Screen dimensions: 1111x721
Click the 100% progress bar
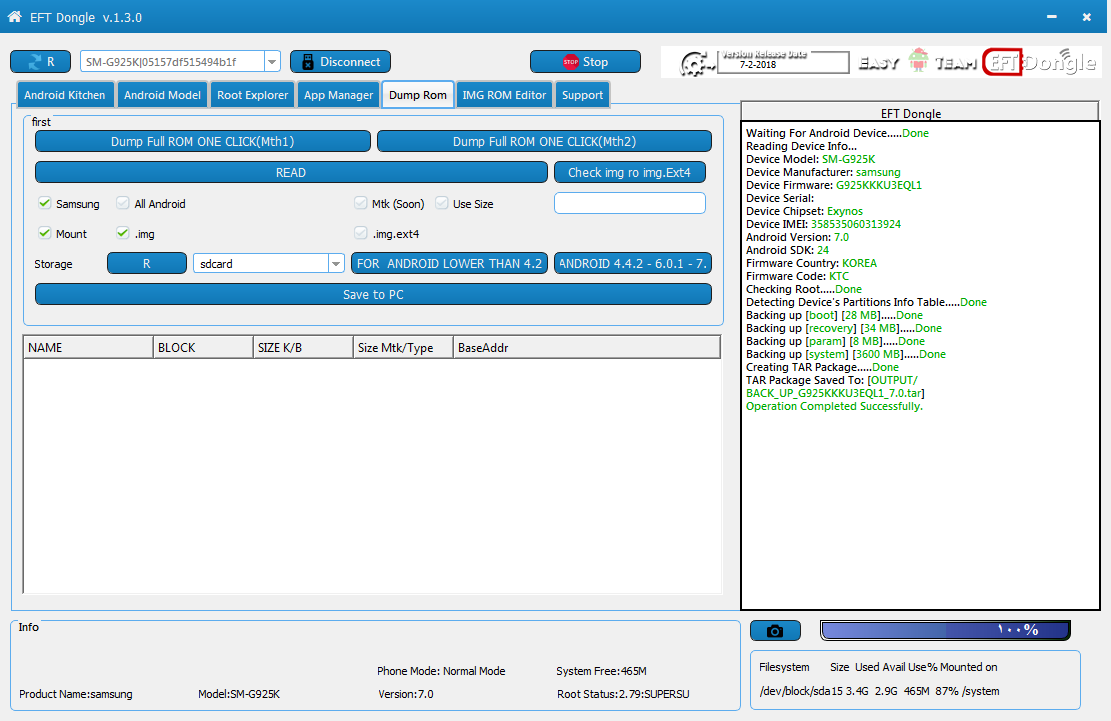click(945, 630)
